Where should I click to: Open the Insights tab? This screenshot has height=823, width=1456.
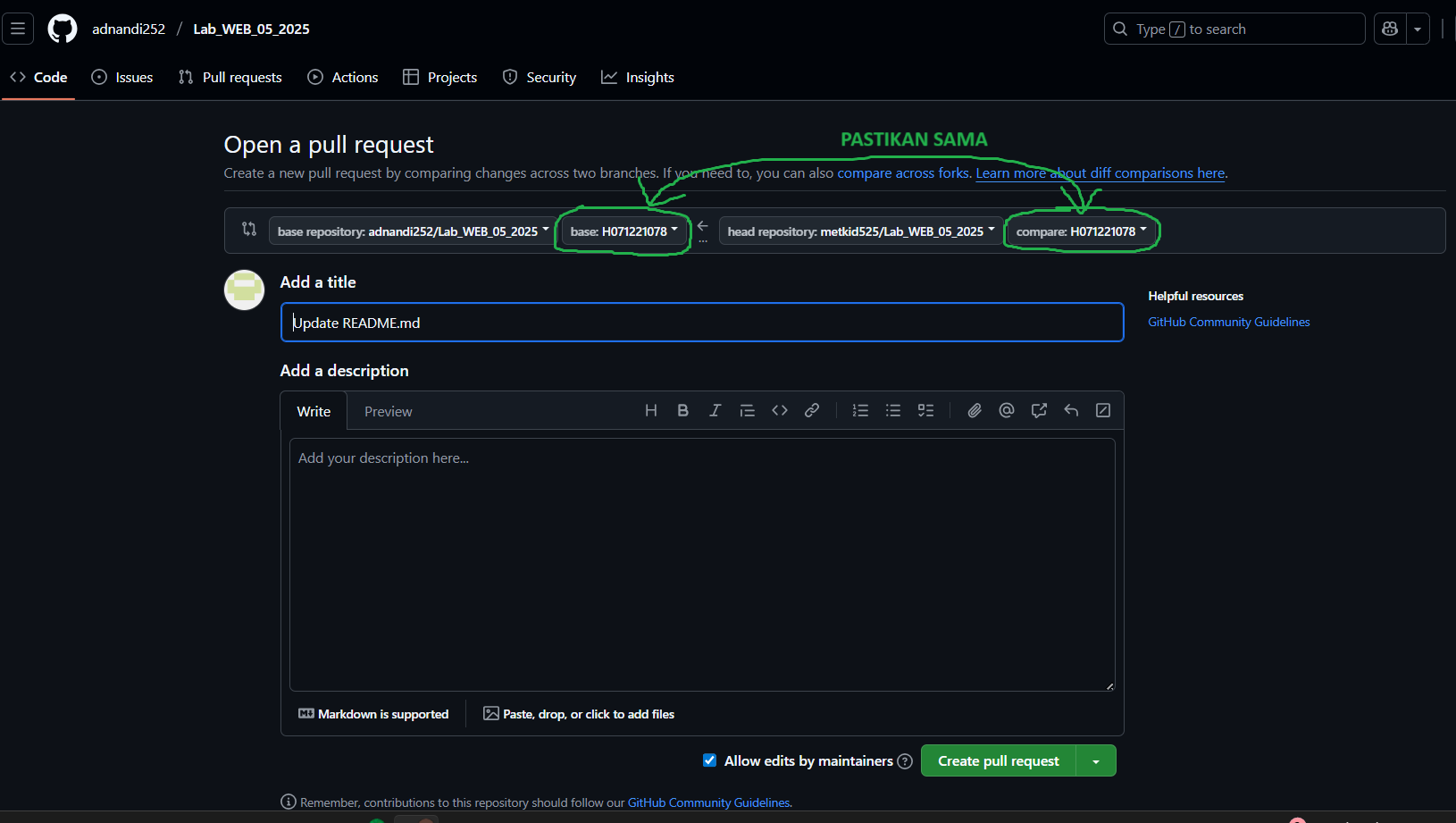click(638, 78)
